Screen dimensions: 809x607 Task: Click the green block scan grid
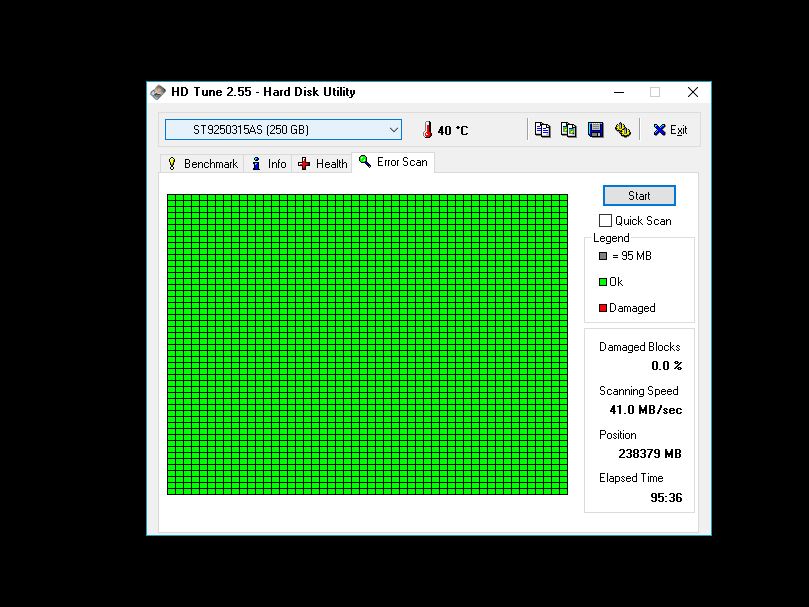point(367,344)
